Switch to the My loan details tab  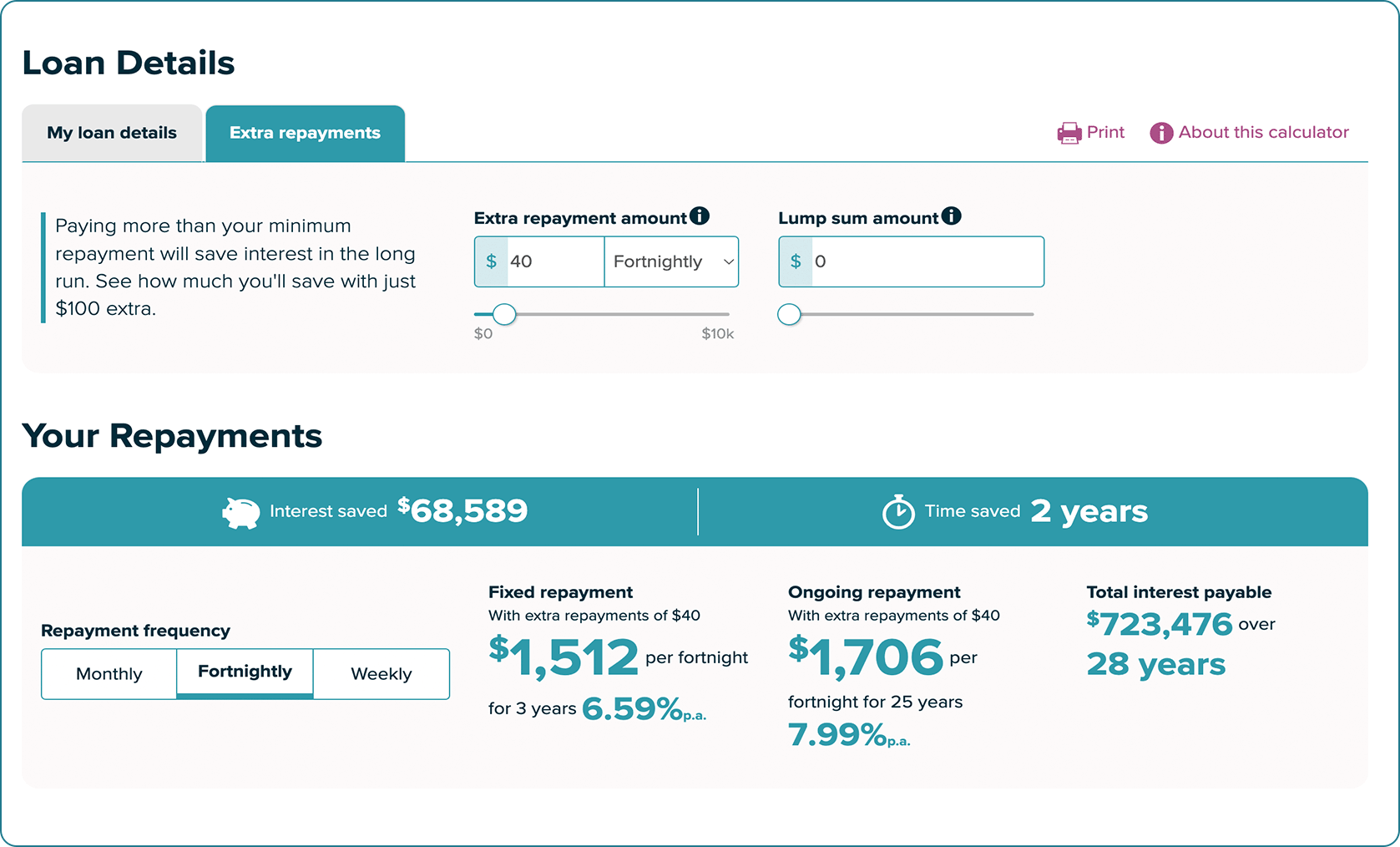coord(111,132)
